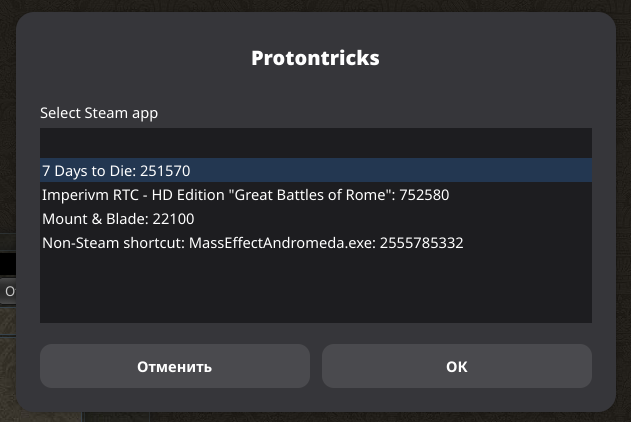
Task: Click the "Select Steam app" label
Action: click(x=99, y=113)
